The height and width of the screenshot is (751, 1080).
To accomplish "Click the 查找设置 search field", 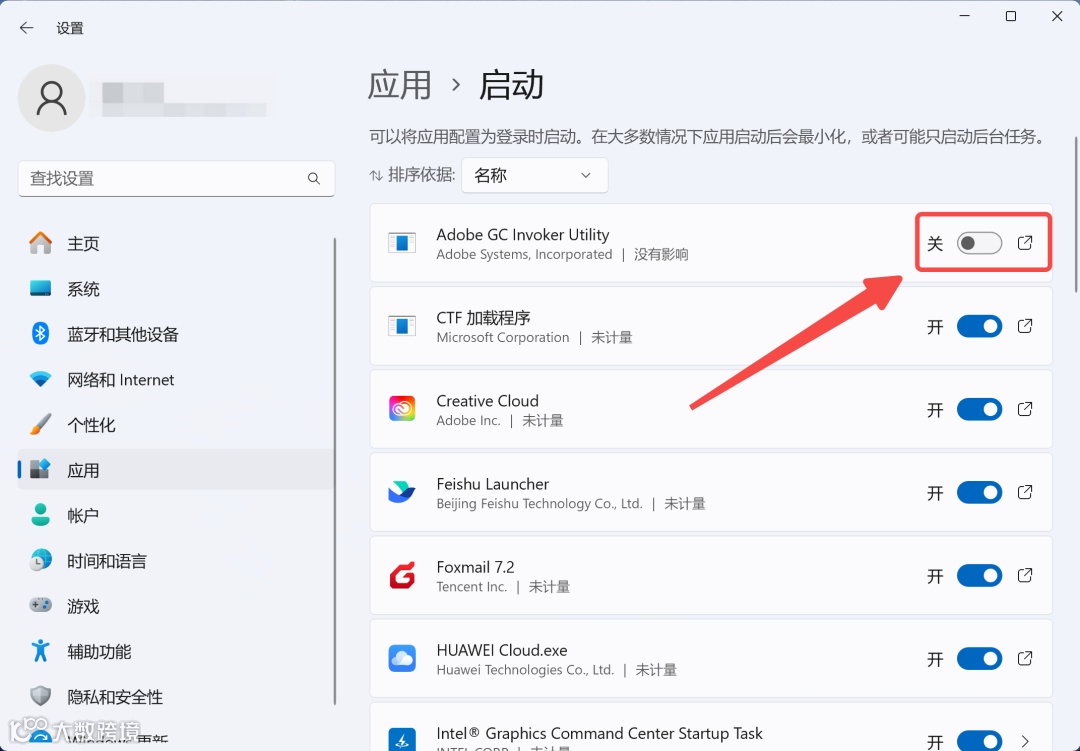I will (176, 178).
